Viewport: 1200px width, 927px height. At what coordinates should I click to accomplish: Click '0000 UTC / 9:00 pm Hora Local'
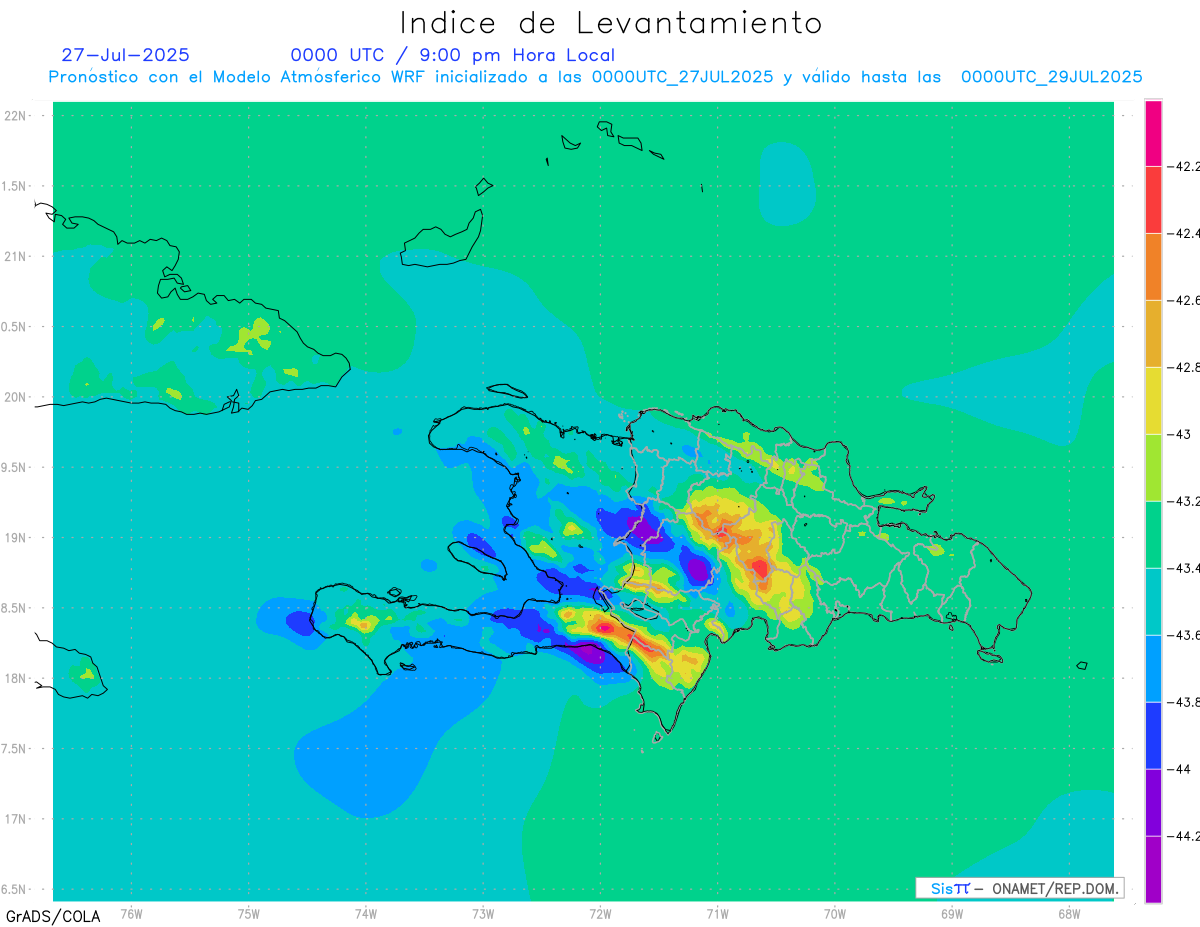(x=453, y=55)
